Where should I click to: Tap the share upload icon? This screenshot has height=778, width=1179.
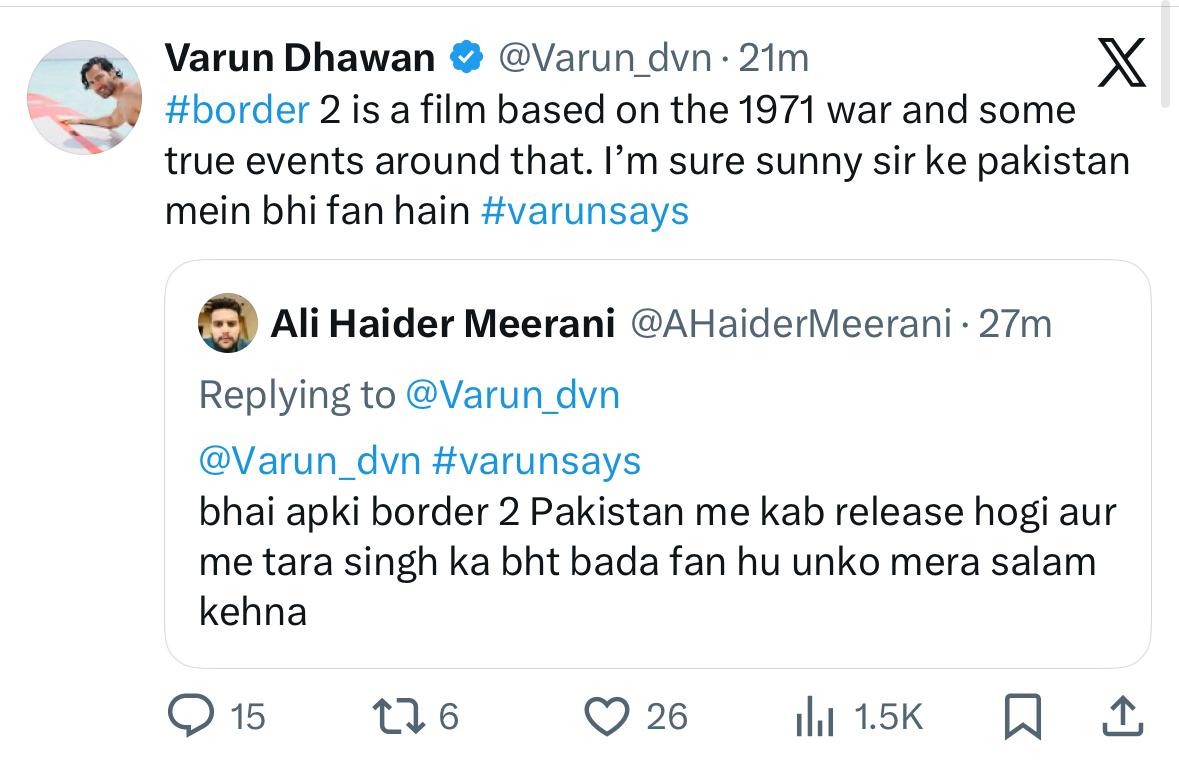point(1121,716)
